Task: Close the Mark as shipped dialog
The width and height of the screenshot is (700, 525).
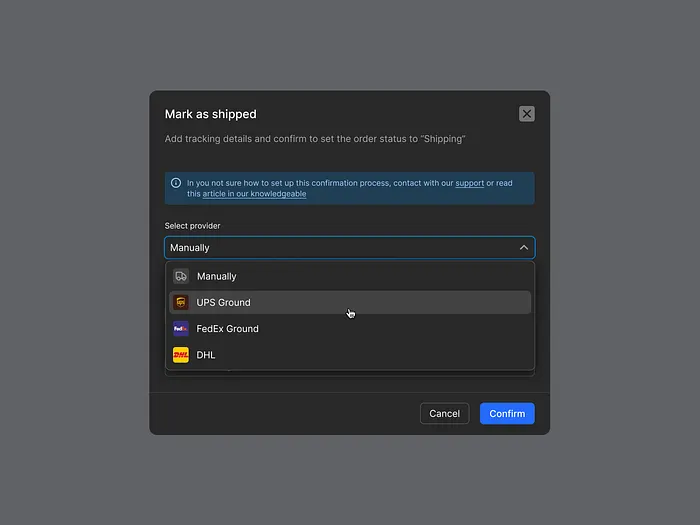Action: tap(527, 114)
